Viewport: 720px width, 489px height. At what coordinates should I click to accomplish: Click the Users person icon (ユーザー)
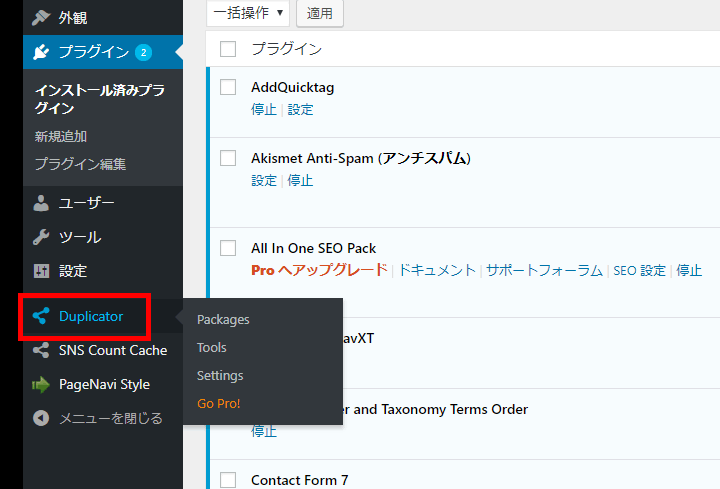[x=41, y=203]
